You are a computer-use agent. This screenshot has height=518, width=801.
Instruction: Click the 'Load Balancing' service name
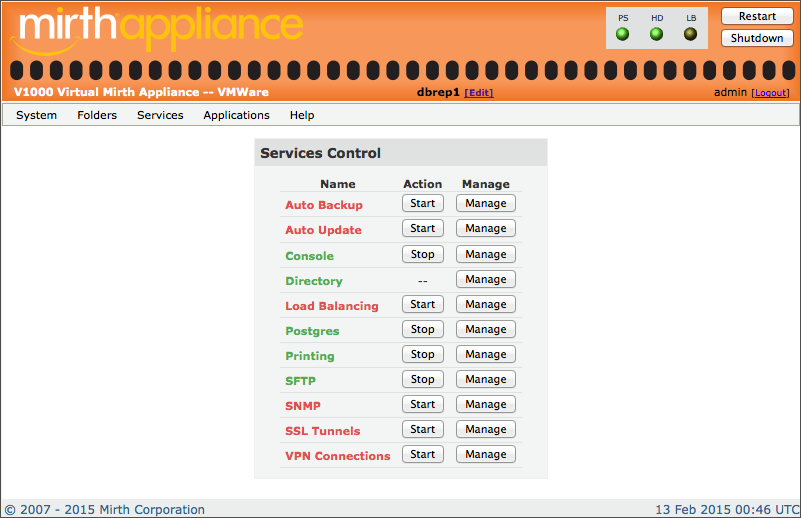pyautogui.click(x=332, y=306)
